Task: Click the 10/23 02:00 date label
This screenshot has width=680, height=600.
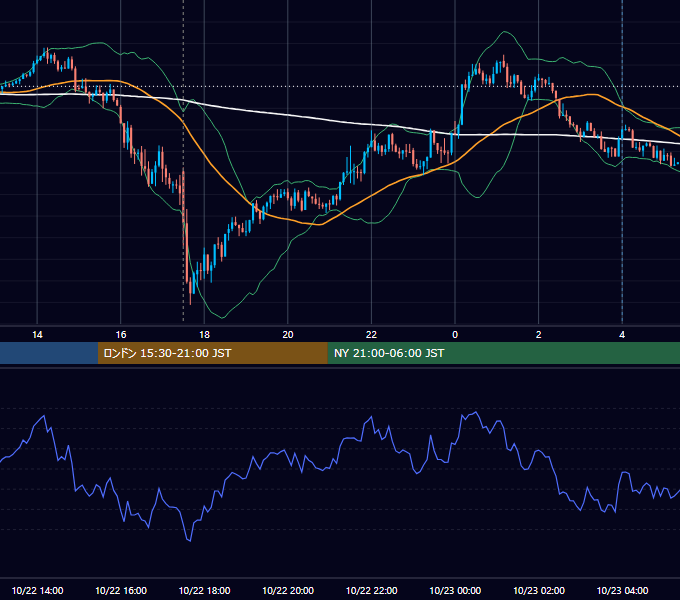Action: coord(539,590)
